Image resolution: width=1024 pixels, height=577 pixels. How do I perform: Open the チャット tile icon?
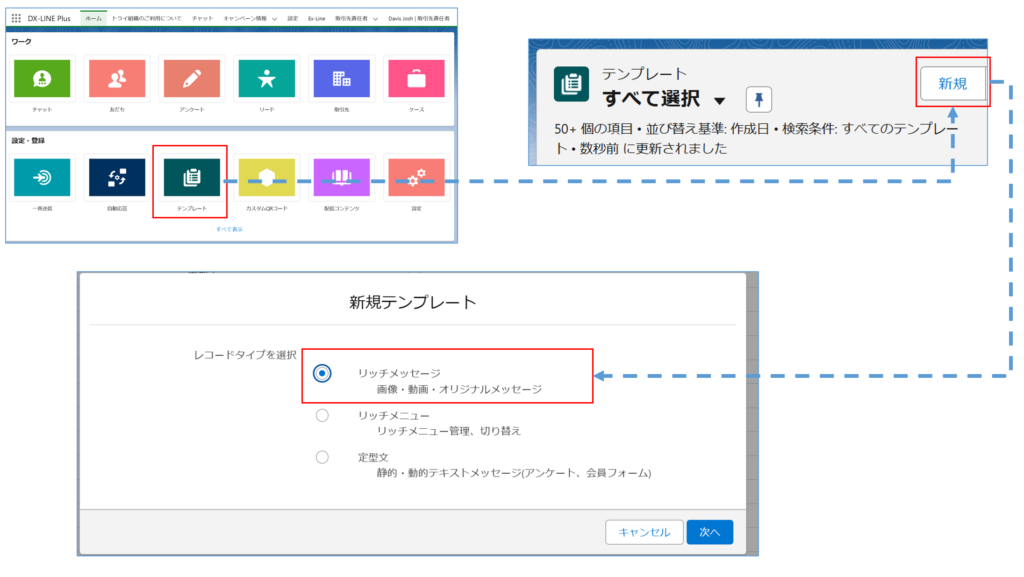pos(41,78)
